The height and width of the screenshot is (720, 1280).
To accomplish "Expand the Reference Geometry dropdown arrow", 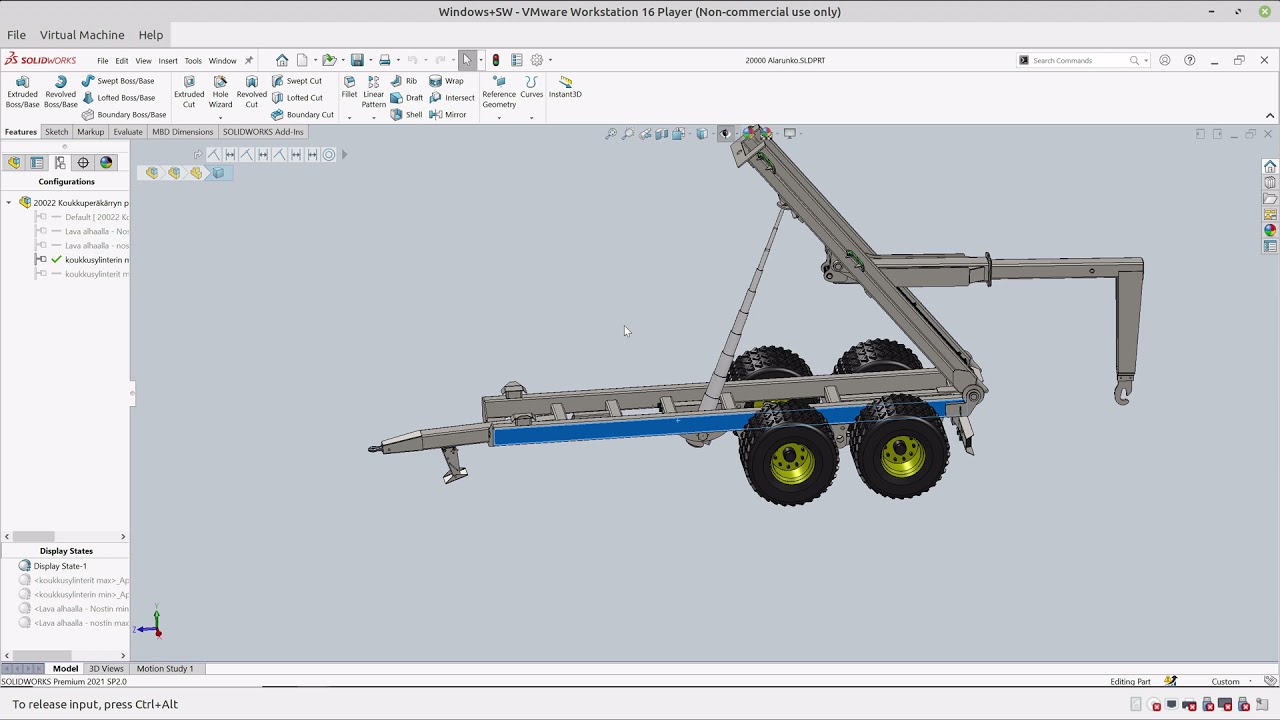I will [499, 117].
